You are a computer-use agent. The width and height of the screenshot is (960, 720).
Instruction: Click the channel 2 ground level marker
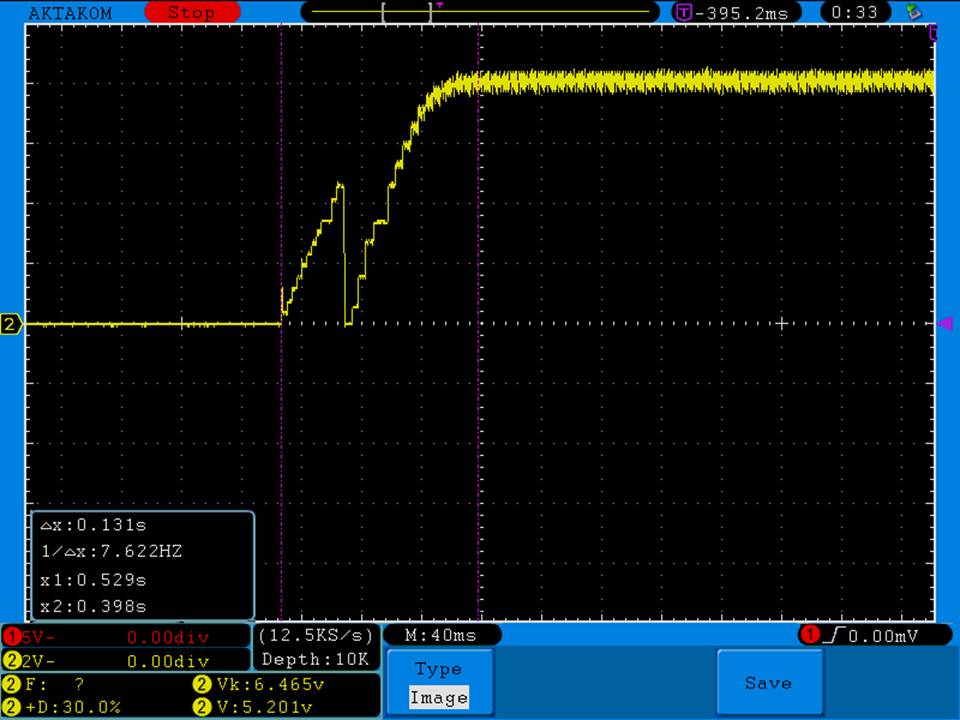[x=12, y=324]
